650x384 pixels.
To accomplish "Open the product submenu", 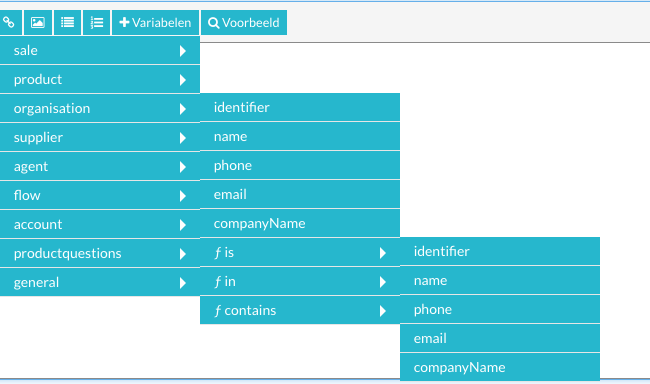I will (x=99, y=80).
